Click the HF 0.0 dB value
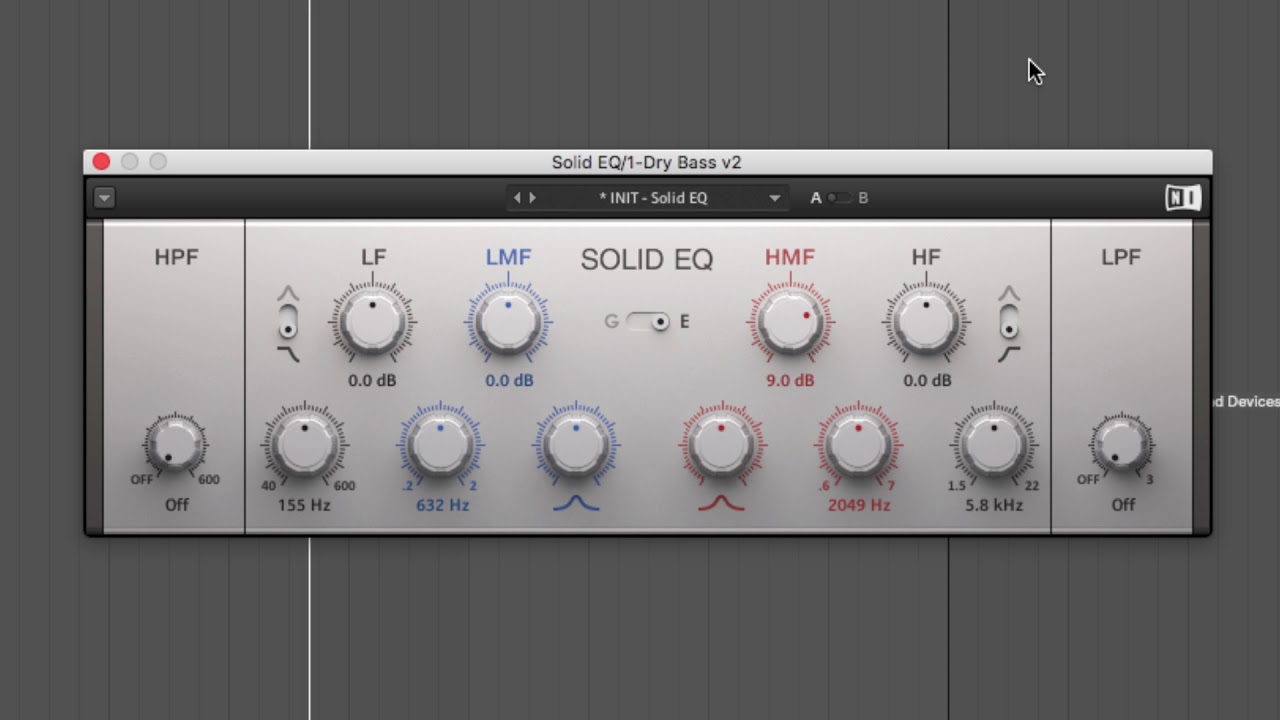 pos(927,380)
